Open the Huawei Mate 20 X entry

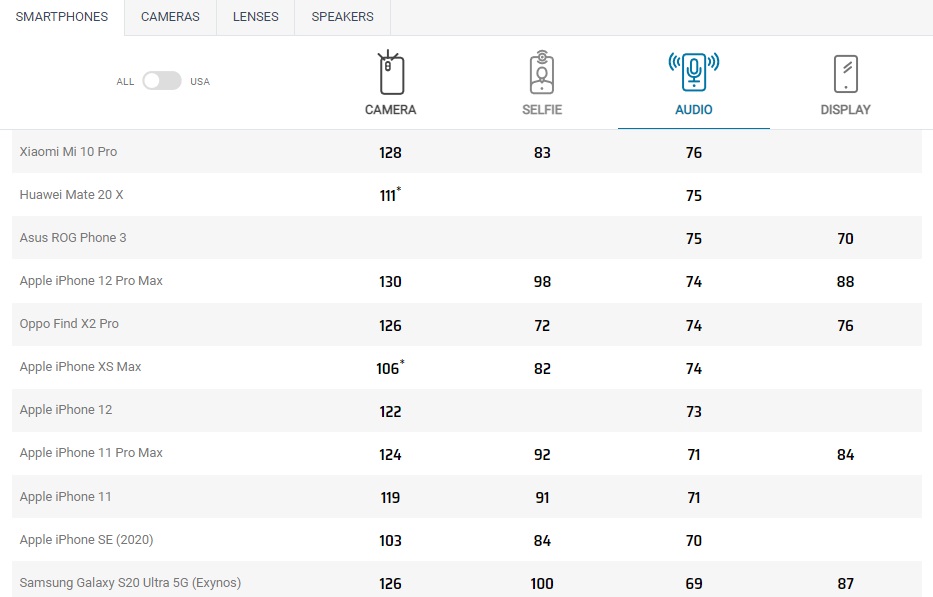(71, 195)
